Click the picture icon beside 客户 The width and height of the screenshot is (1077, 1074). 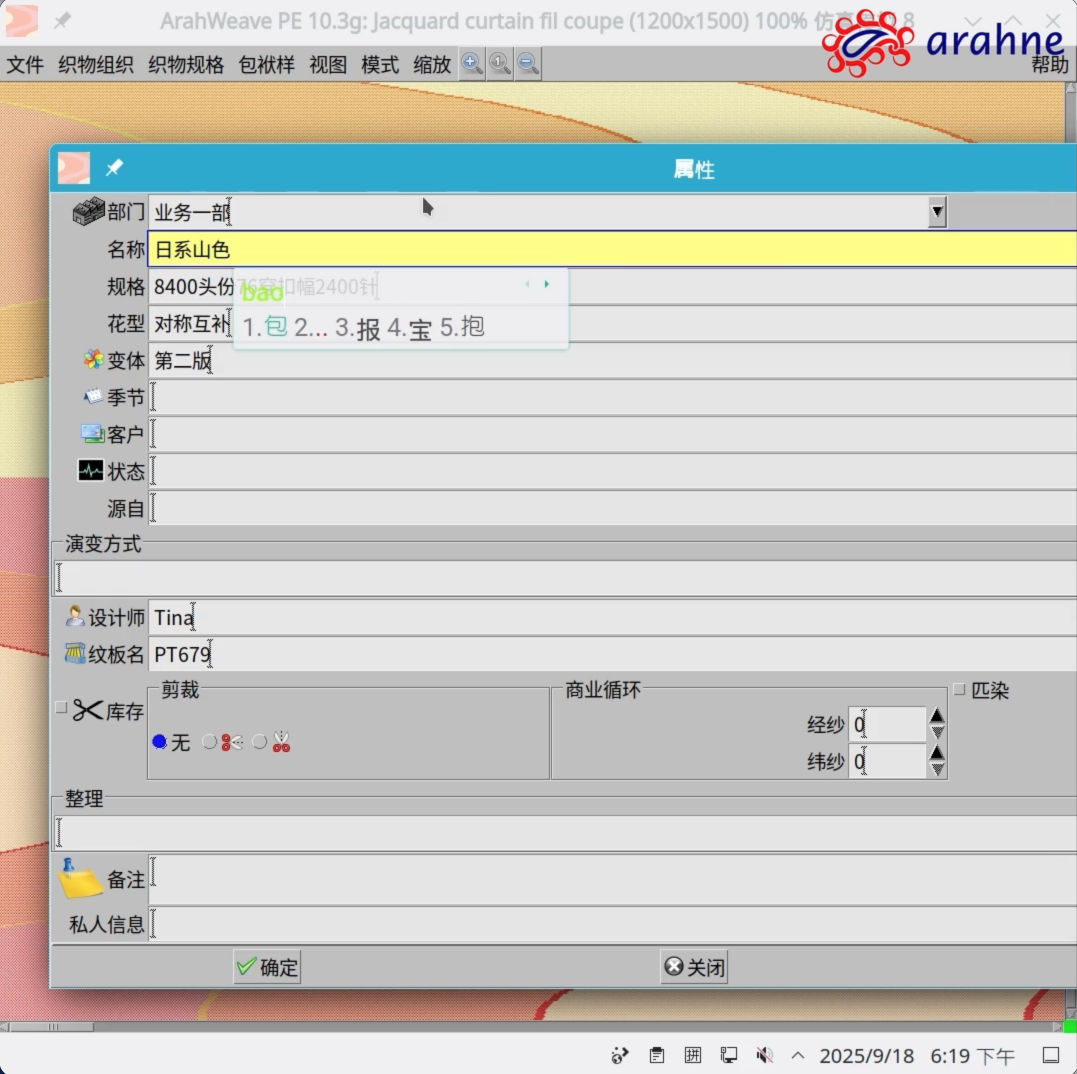coord(93,433)
